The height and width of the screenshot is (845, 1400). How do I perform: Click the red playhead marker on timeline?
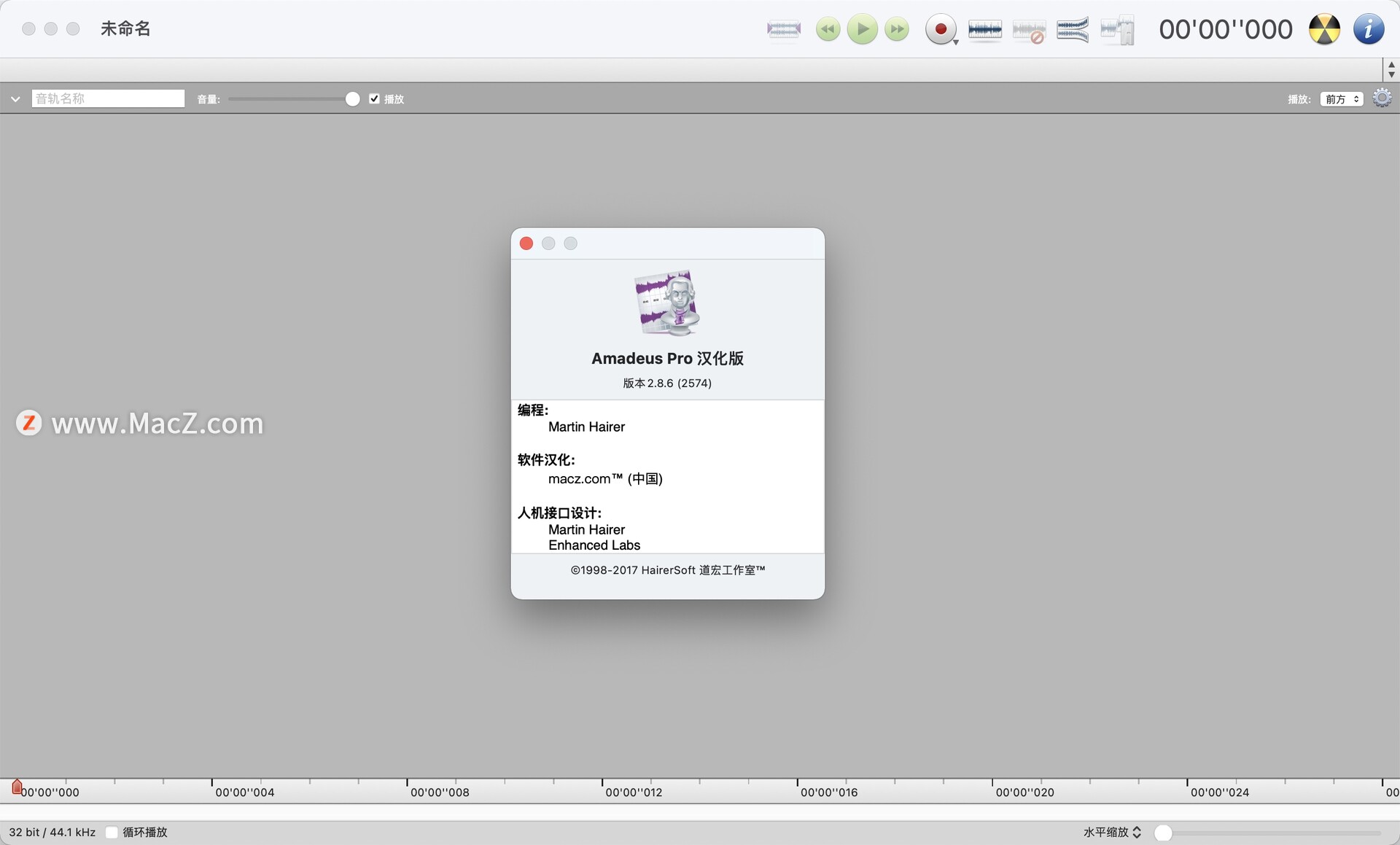pyautogui.click(x=17, y=787)
